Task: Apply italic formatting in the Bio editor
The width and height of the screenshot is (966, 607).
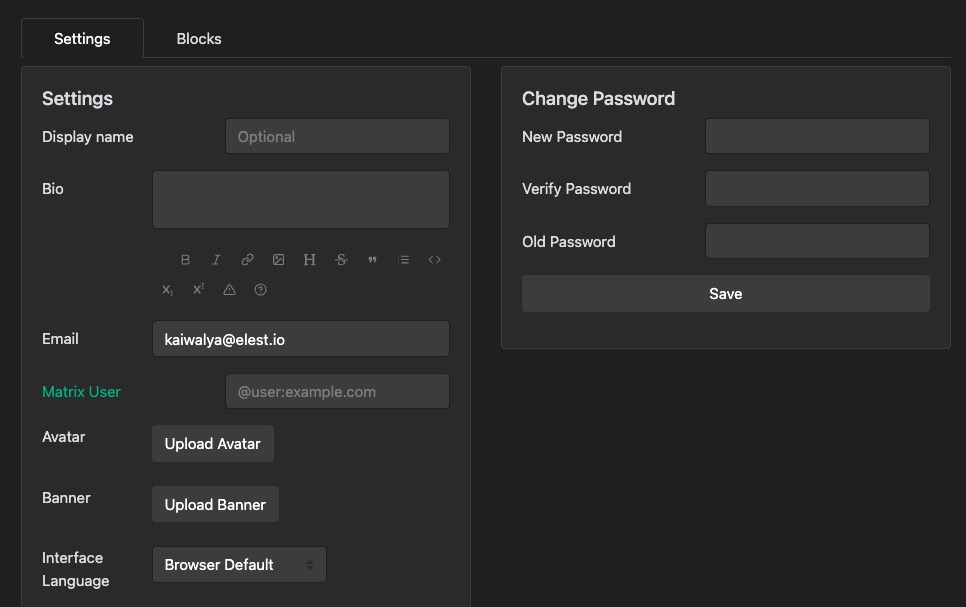Action: point(216,259)
